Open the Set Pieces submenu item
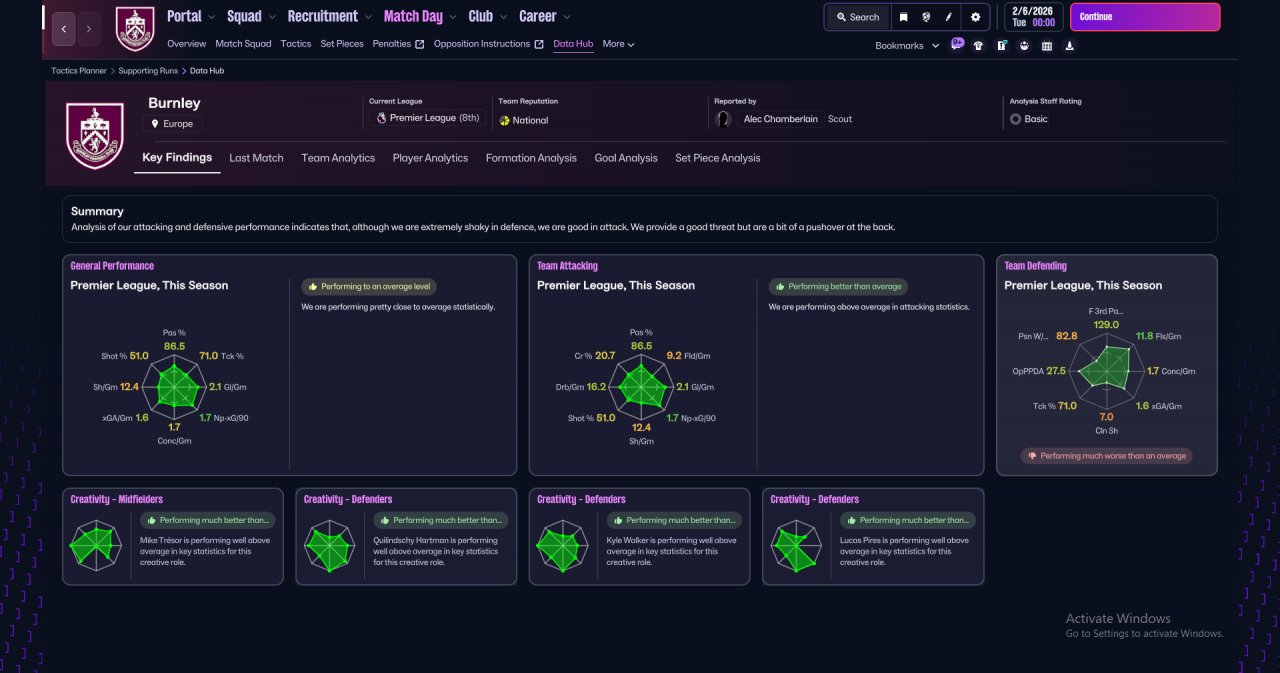Screen dimensions: 1280x673 point(342,44)
